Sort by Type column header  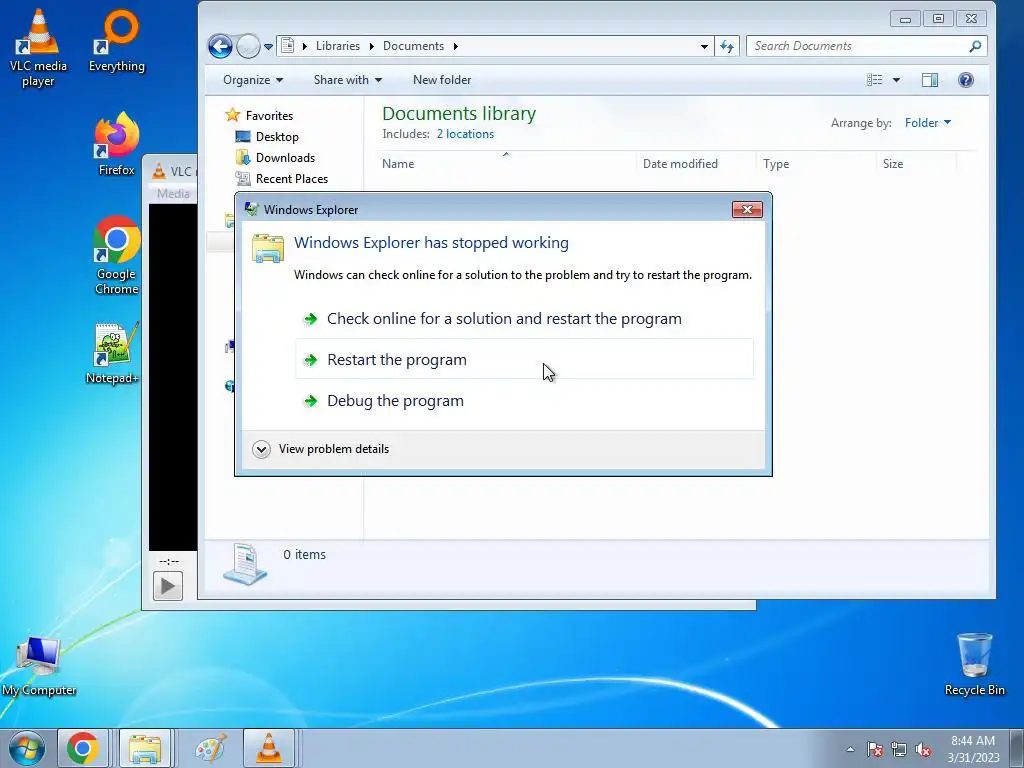click(x=816, y=164)
